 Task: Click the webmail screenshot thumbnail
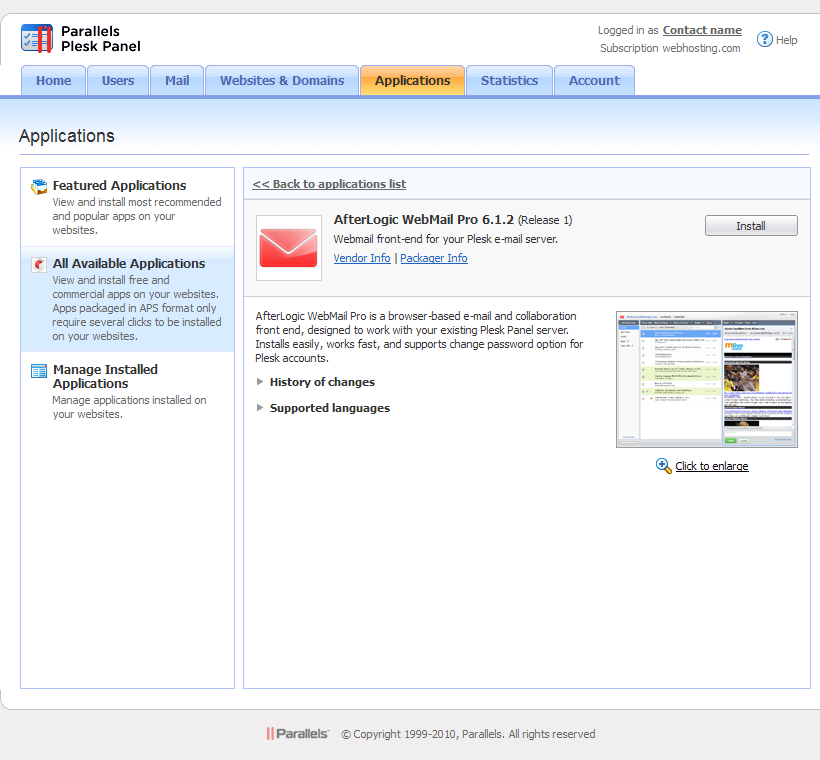pos(706,379)
